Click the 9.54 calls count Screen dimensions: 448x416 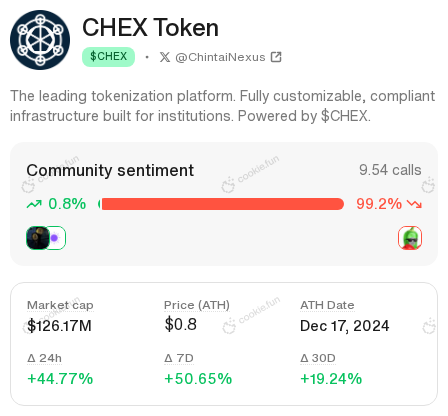[x=390, y=170]
